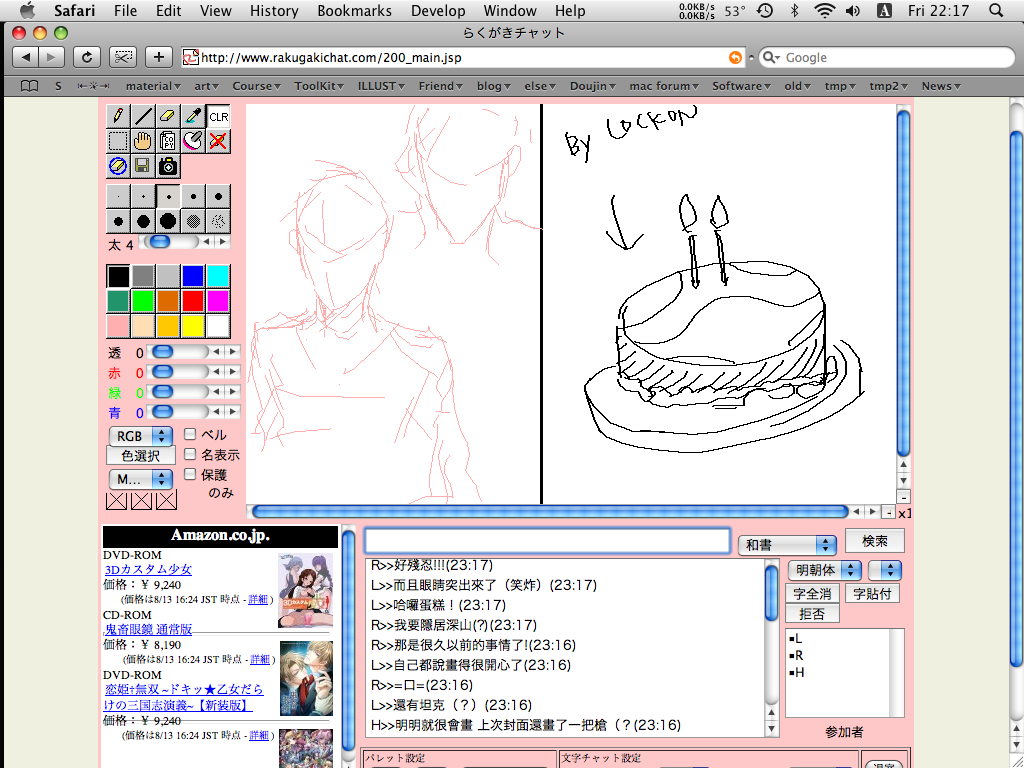Select the highlighted third brush size
Image resolution: width=1024 pixels, height=768 pixels.
pos(168,196)
